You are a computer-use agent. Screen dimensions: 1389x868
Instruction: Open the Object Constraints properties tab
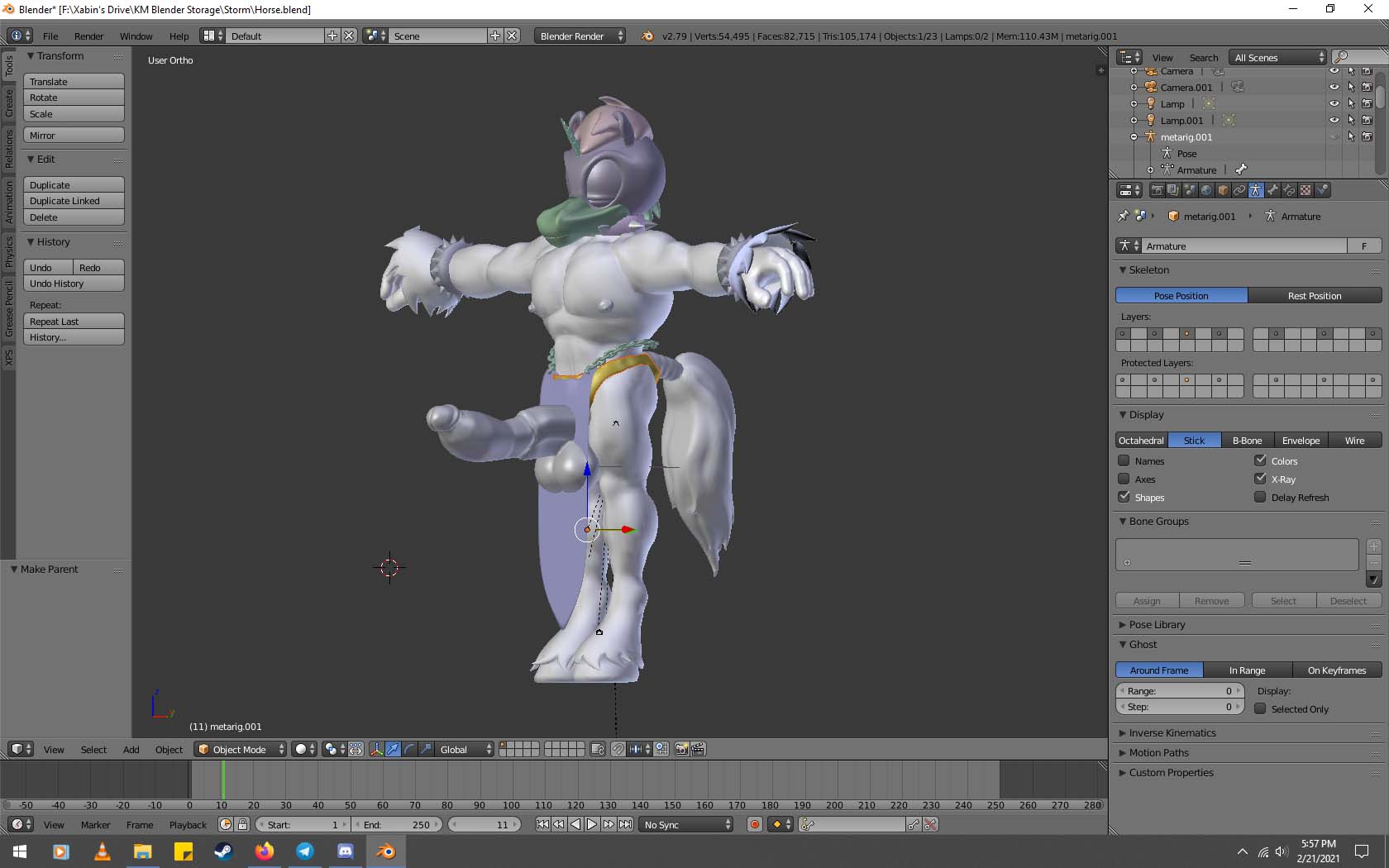1239,190
